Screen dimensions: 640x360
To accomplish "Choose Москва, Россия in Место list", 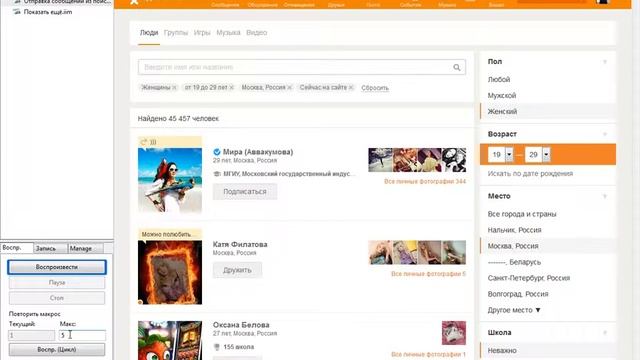I will point(513,246).
